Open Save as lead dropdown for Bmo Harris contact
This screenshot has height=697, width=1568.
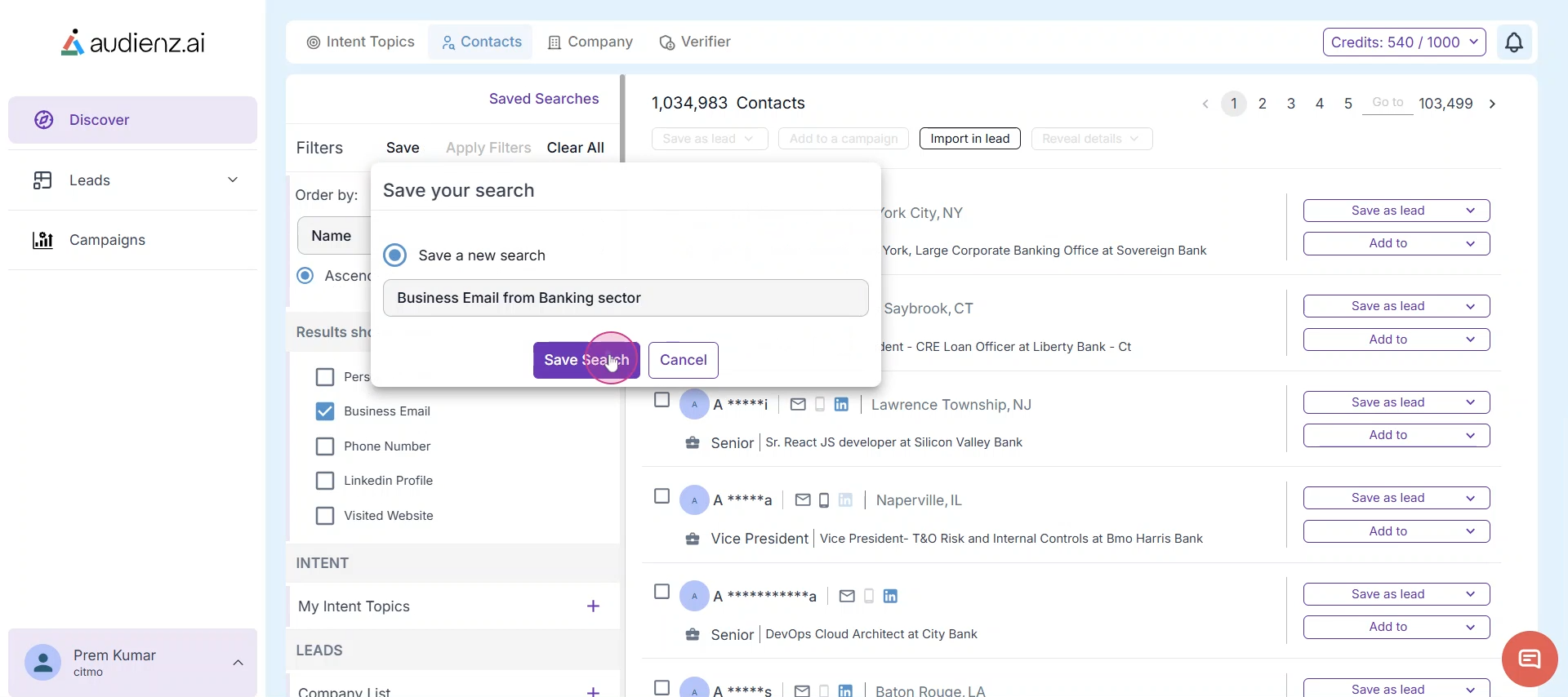point(1396,498)
